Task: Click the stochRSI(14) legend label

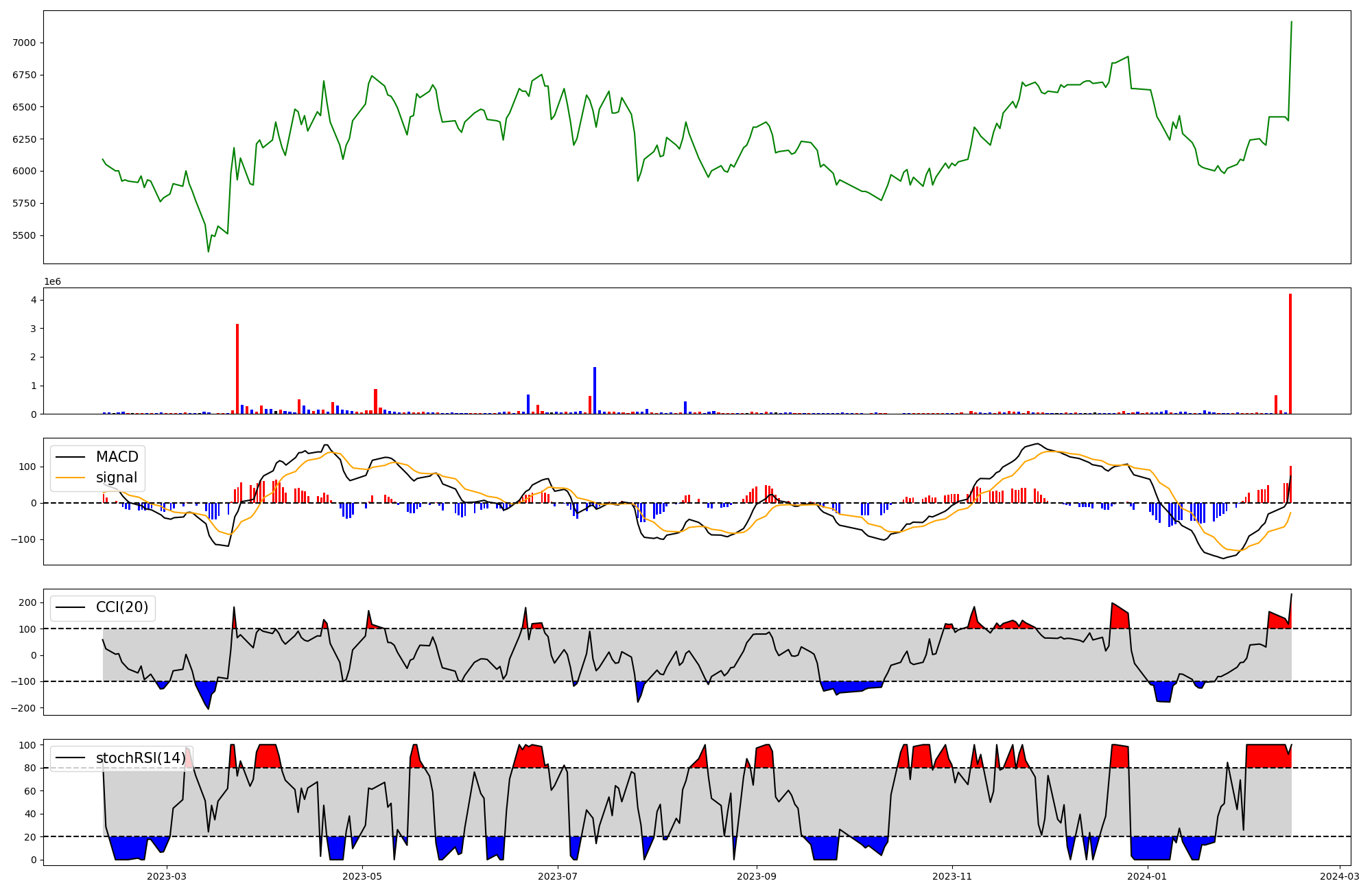Action: [x=141, y=758]
